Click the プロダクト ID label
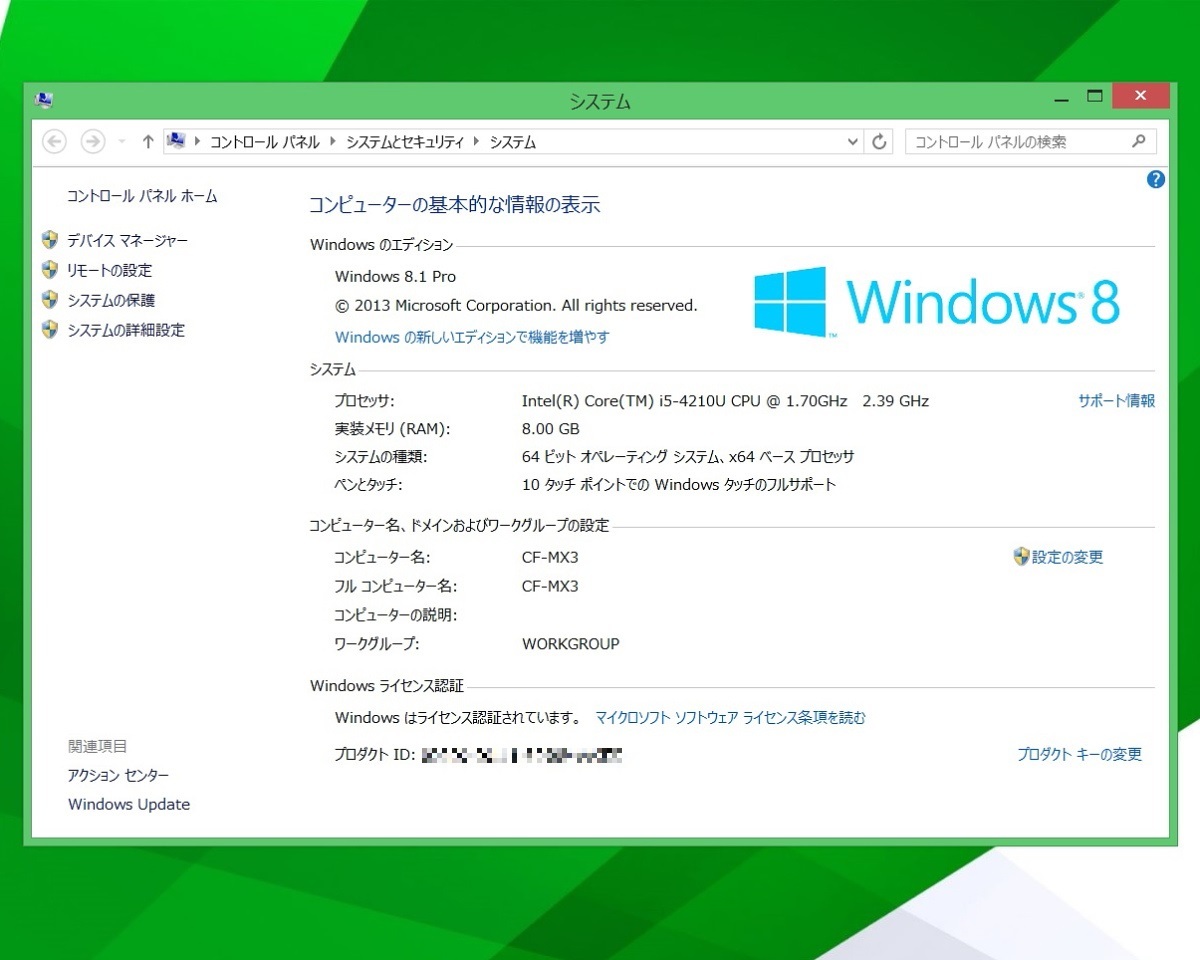The image size is (1200, 960). point(374,755)
